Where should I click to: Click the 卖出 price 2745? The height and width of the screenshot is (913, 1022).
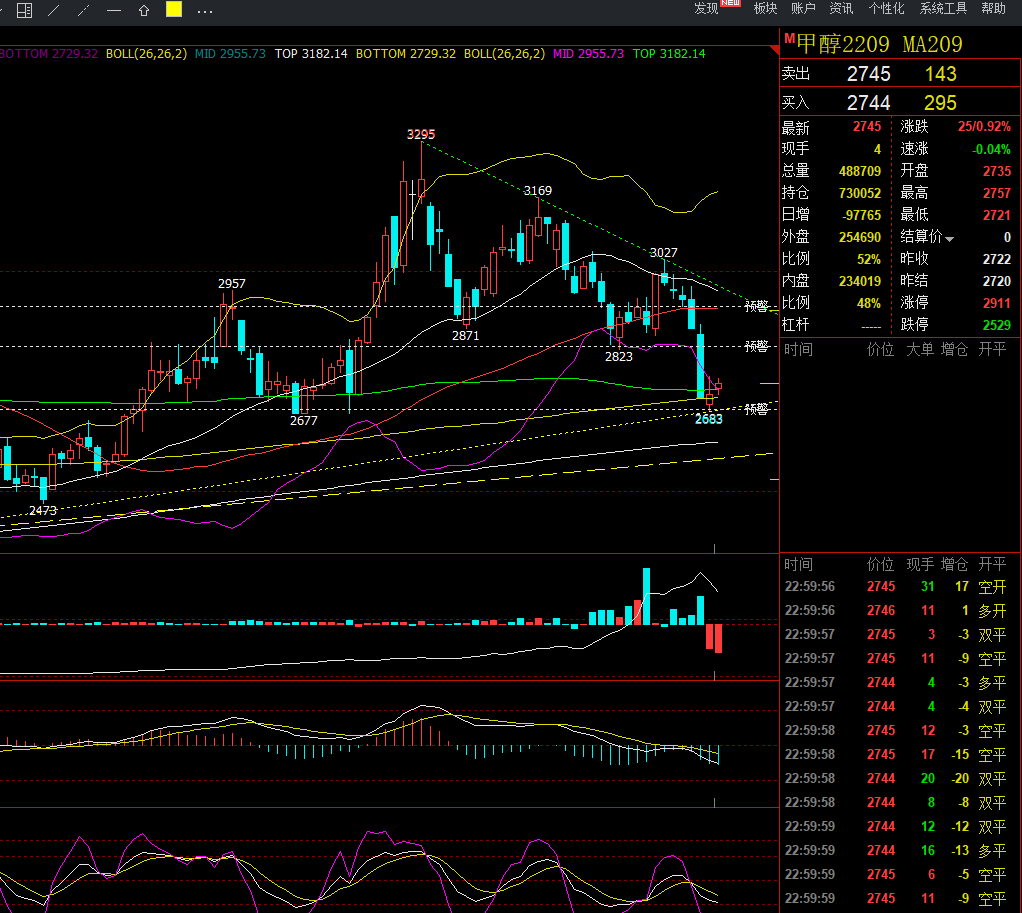pos(868,74)
